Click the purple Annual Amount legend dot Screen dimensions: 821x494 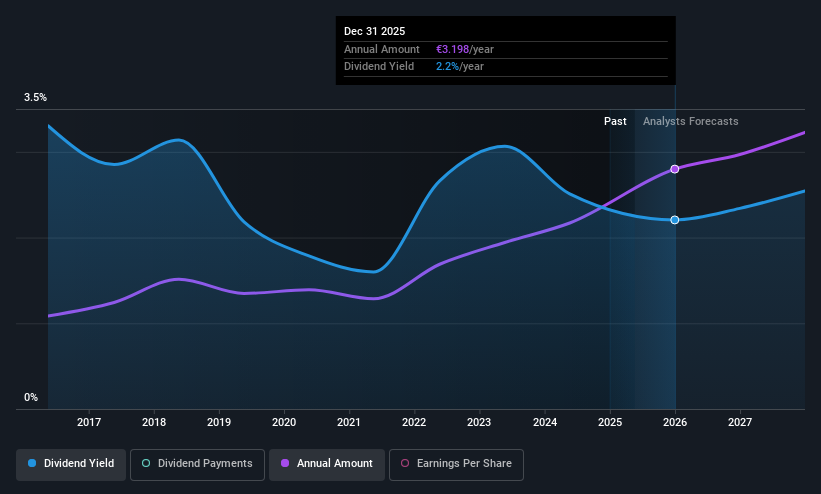tap(285, 463)
